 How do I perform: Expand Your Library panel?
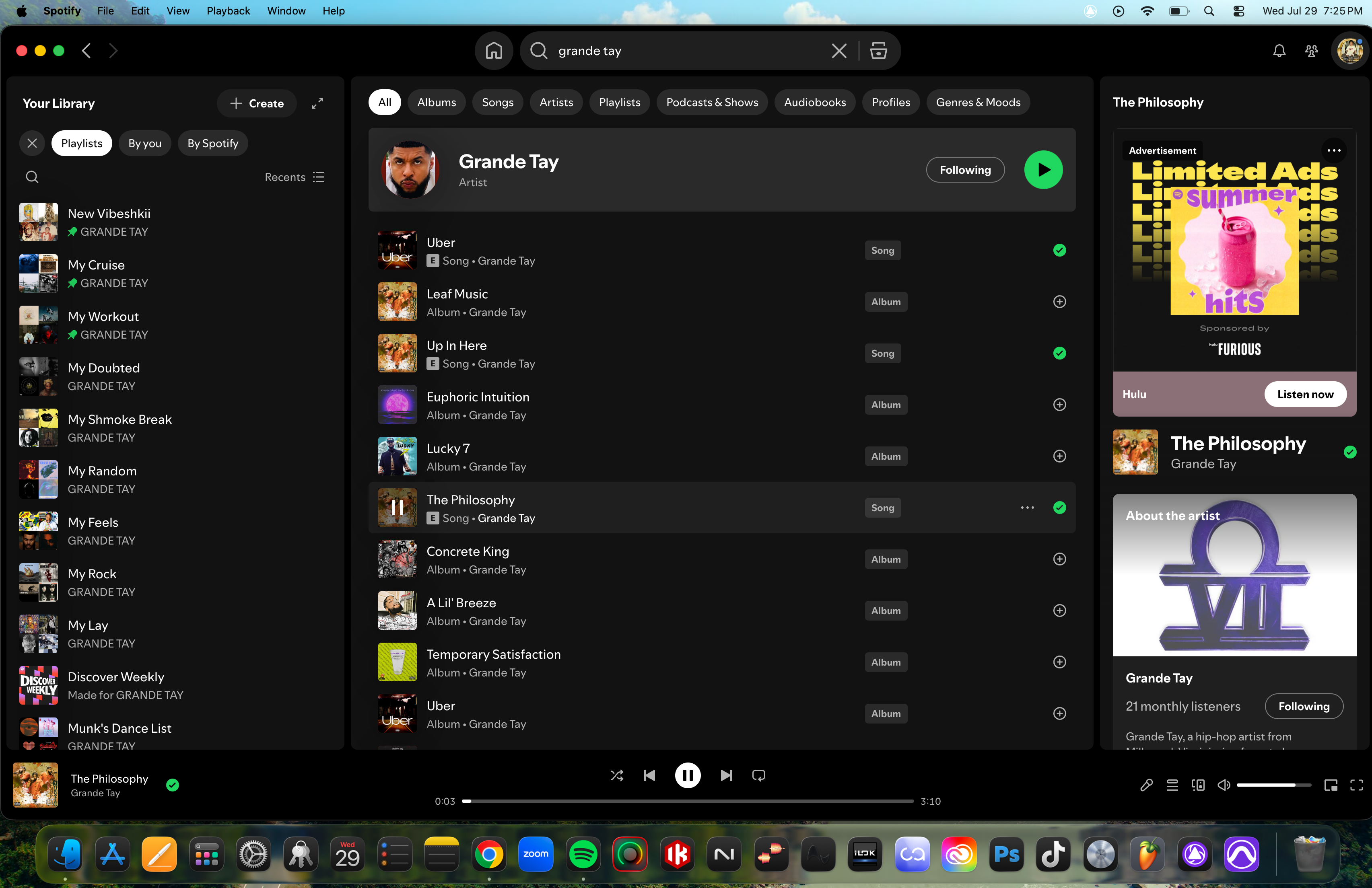click(317, 103)
